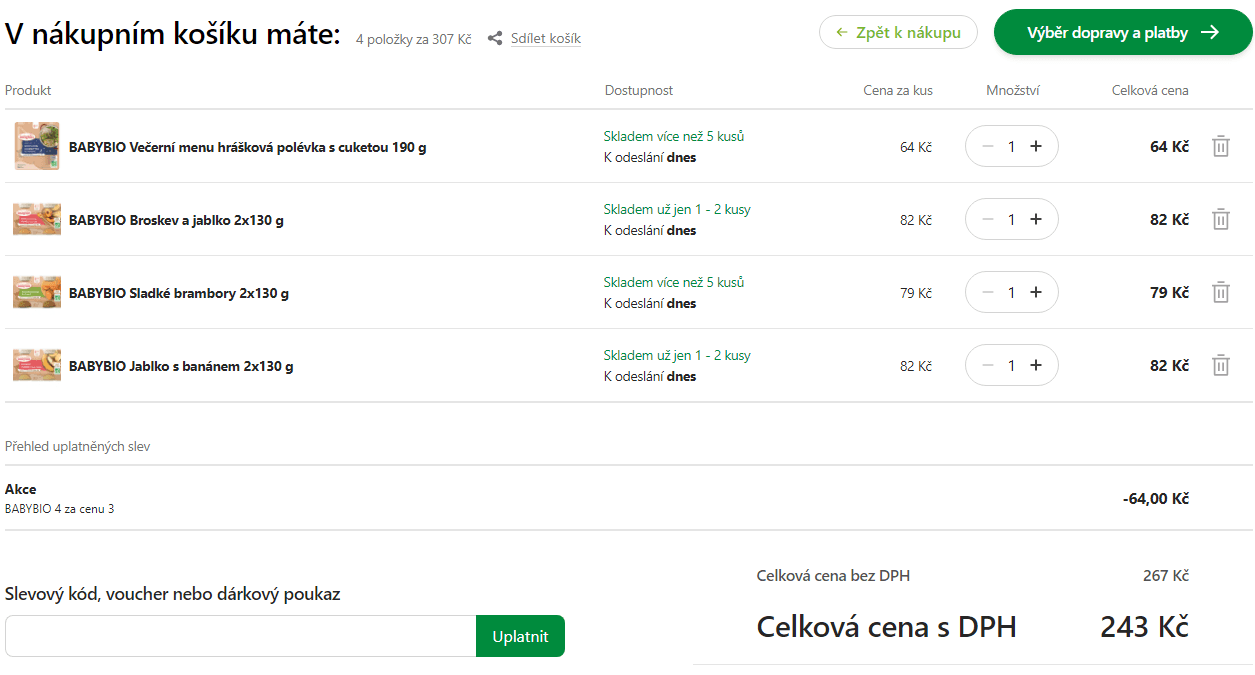Reduce quantity of Sladké brambory

point(988,292)
